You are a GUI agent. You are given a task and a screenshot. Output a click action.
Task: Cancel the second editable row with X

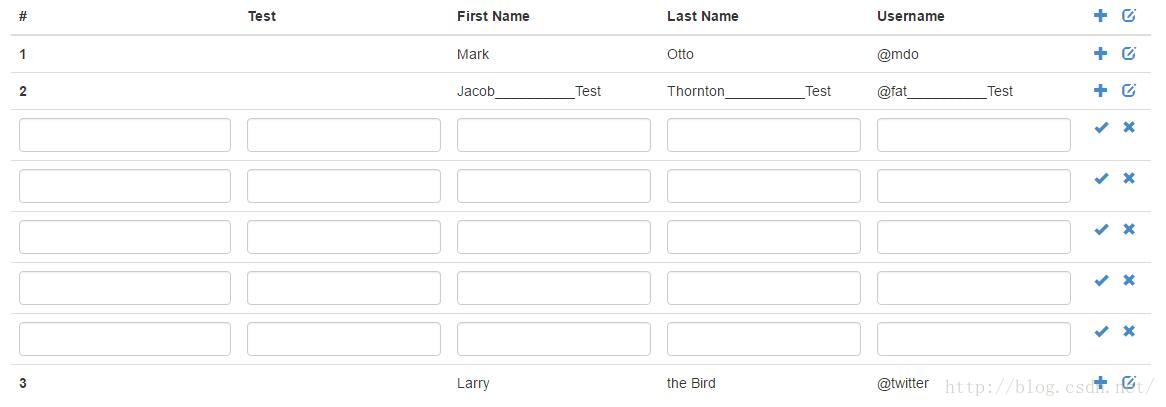tap(1129, 178)
